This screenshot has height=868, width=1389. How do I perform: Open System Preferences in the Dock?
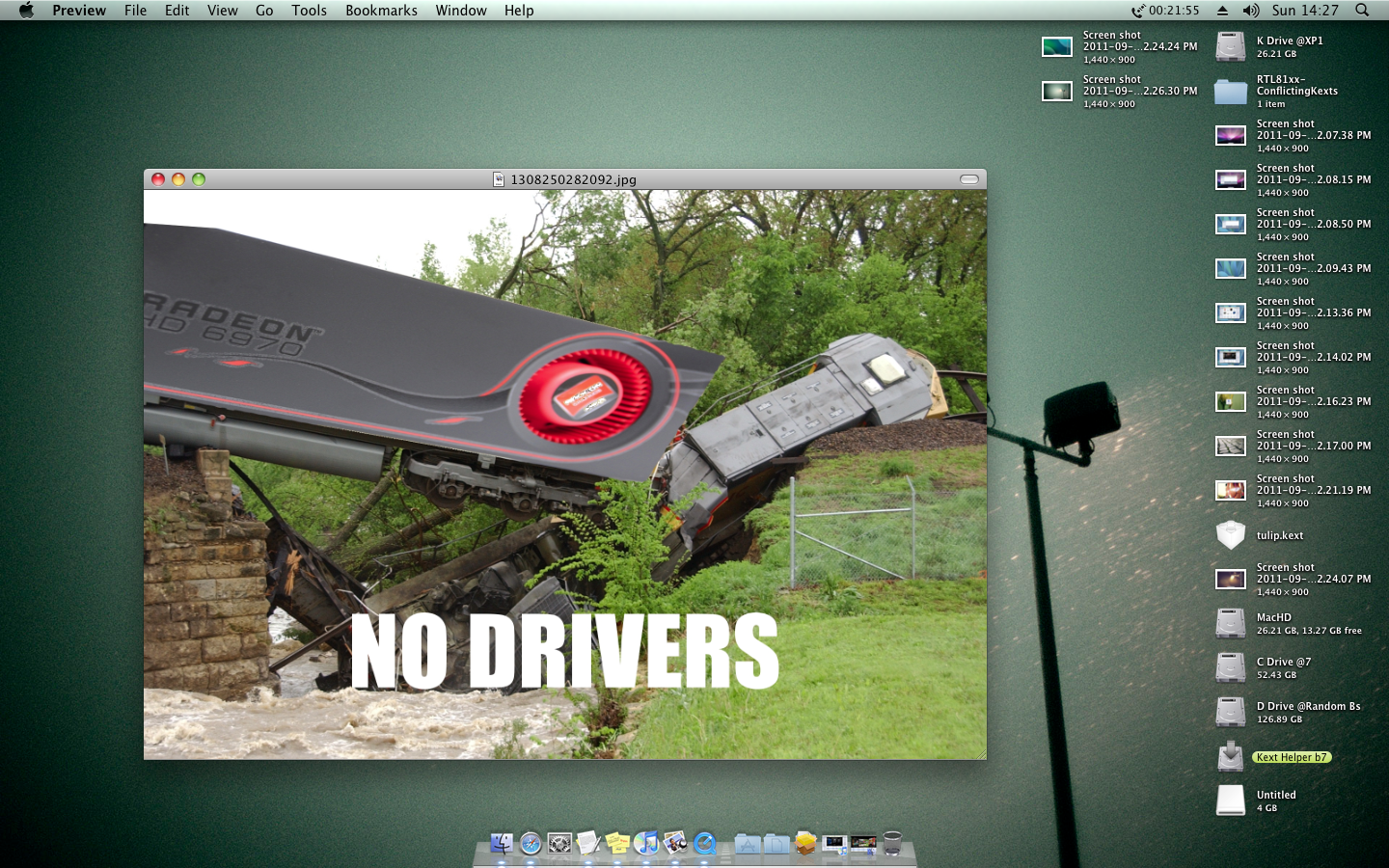point(559,844)
